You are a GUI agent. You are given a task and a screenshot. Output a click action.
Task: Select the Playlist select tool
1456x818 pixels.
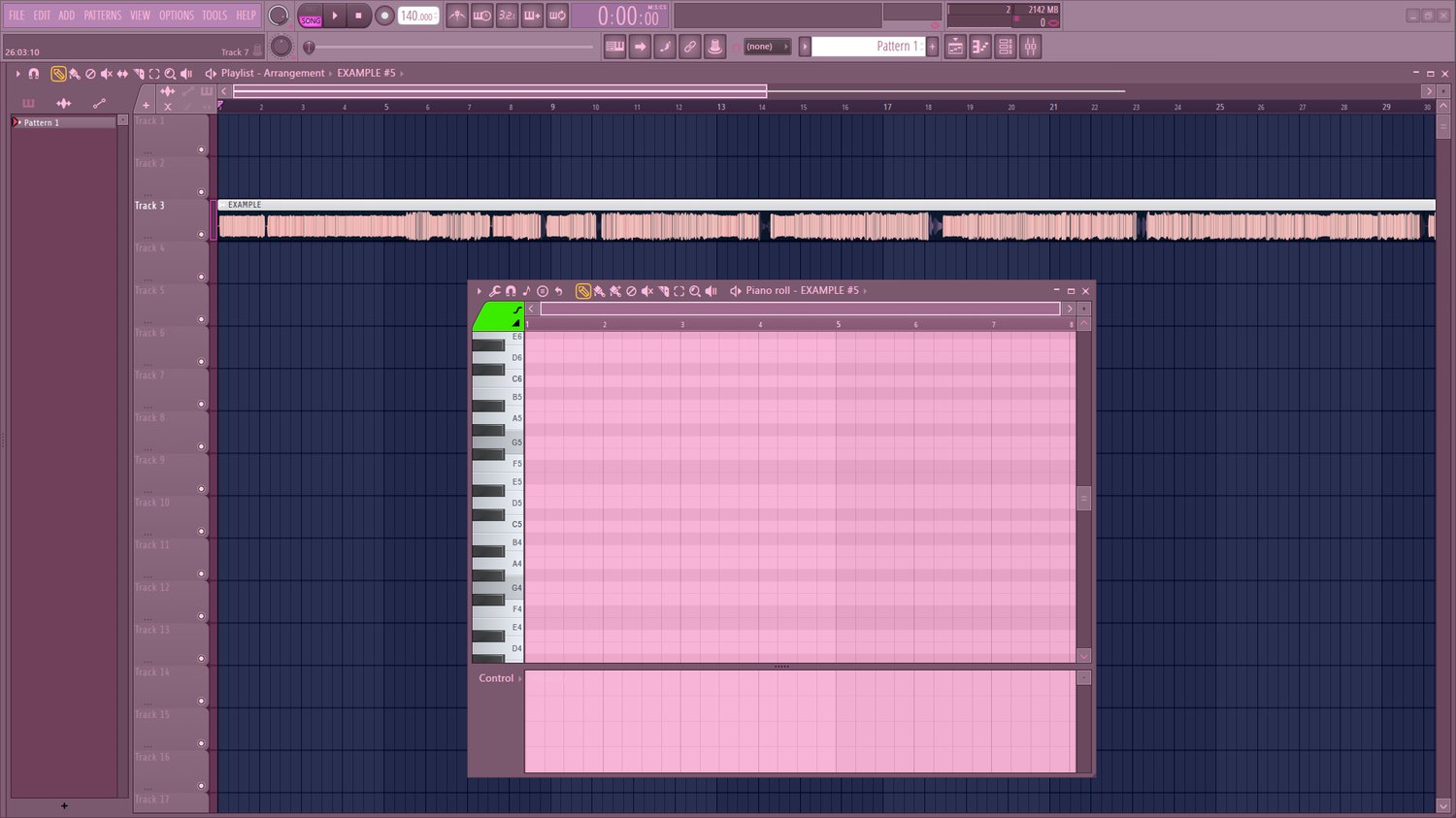point(154,74)
